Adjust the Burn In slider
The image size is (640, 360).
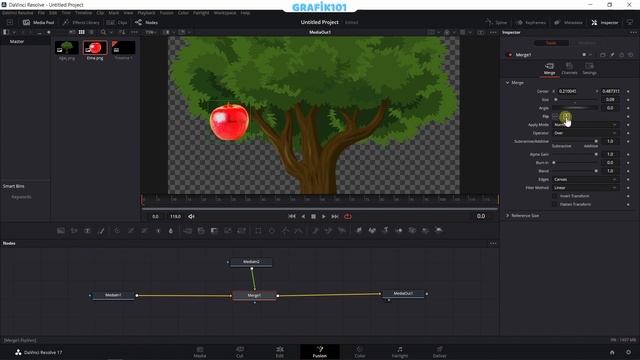[575, 162]
